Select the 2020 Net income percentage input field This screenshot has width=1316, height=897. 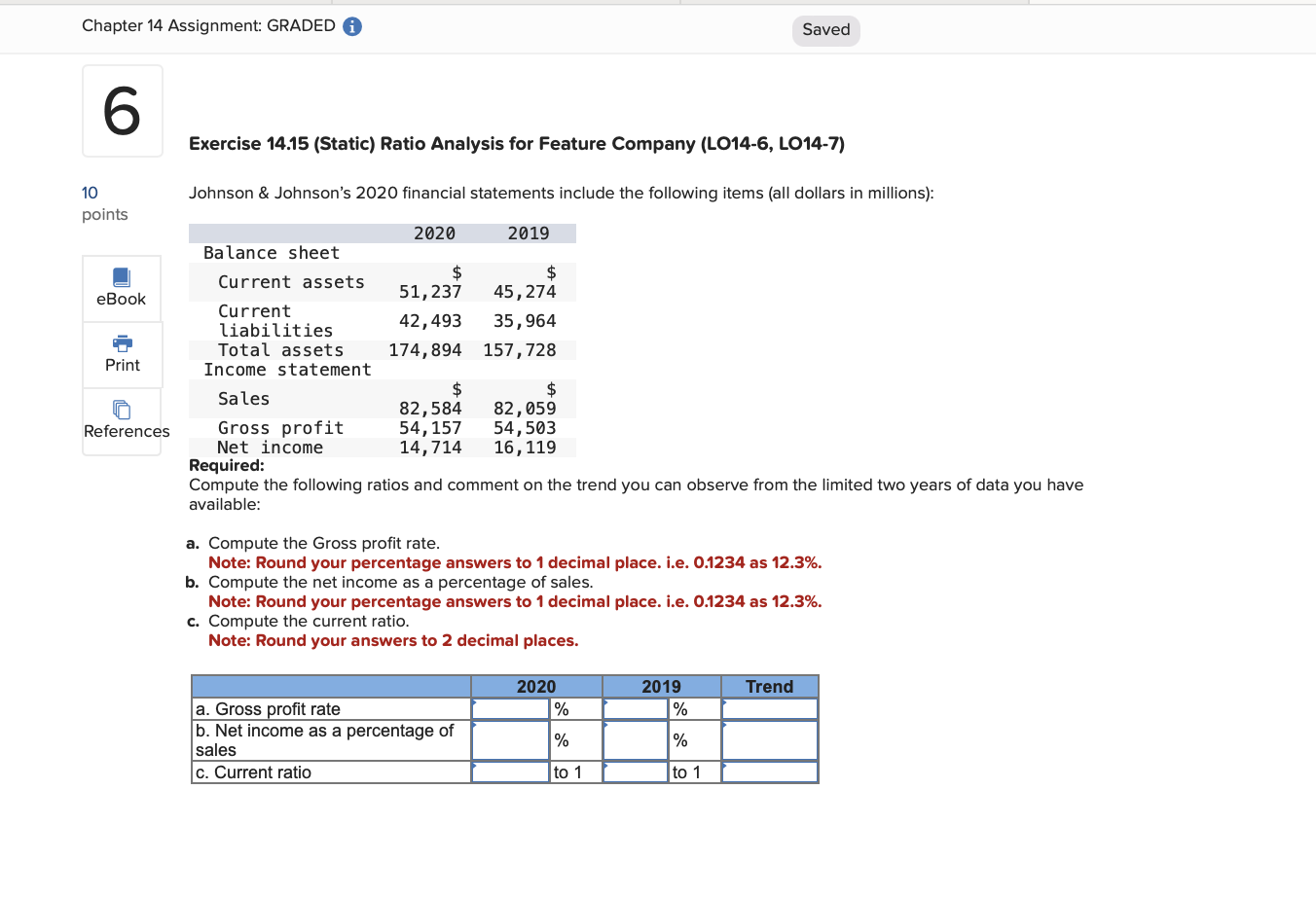510,739
